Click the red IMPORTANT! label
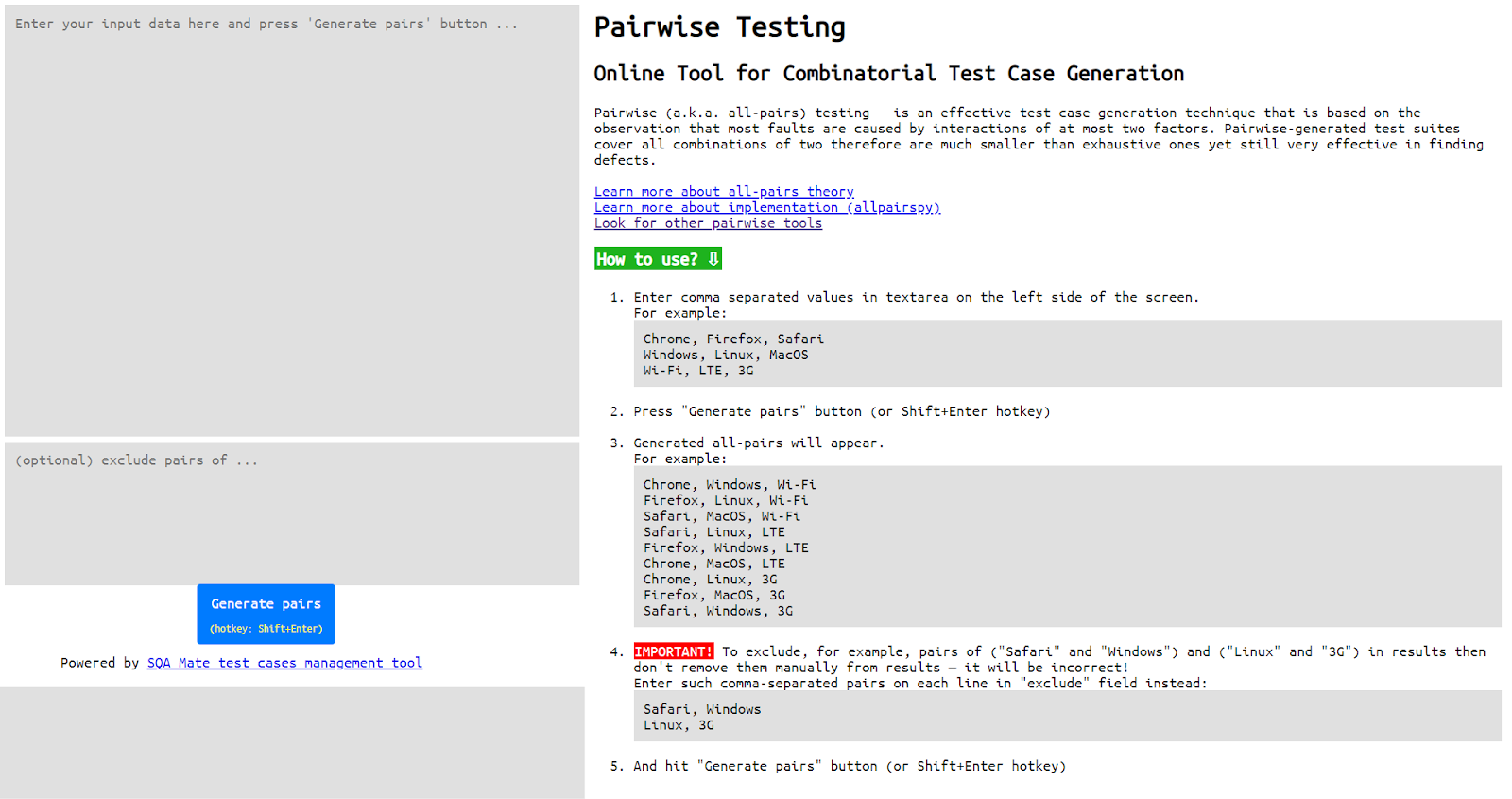Screen dimensions: 1512x799 (x=673, y=651)
